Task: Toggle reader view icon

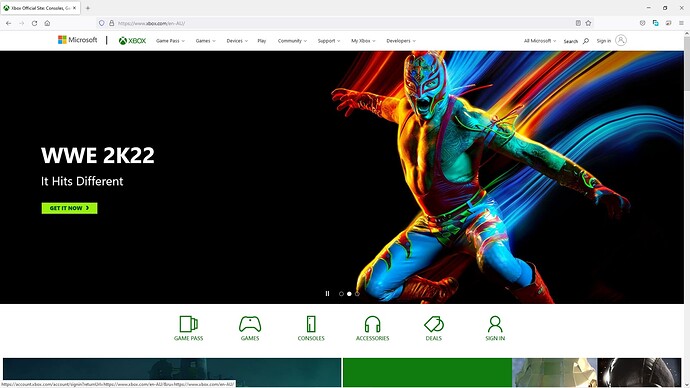Action: [x=578, y=23]
